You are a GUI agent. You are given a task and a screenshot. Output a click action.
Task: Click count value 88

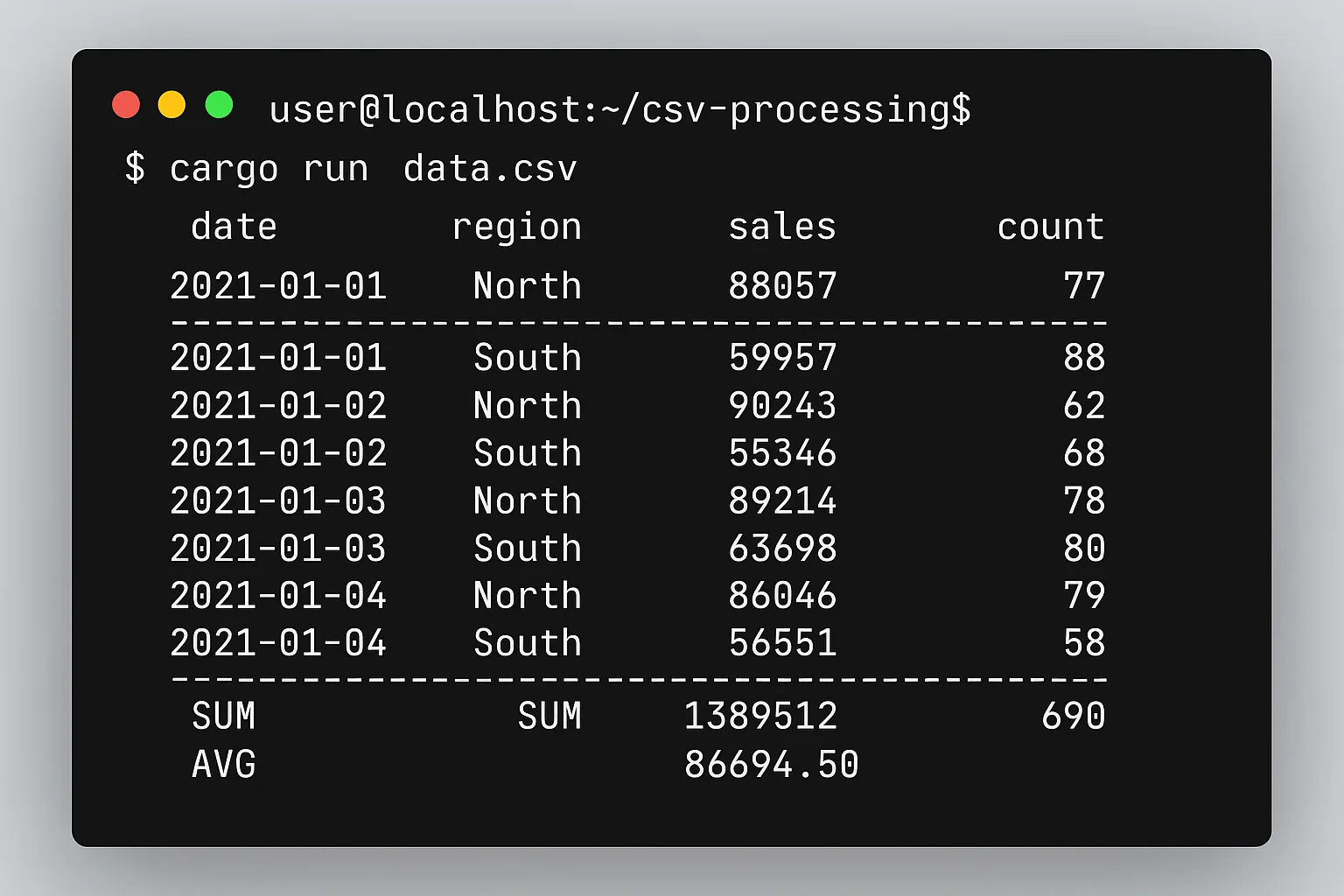pos(1084,358)
